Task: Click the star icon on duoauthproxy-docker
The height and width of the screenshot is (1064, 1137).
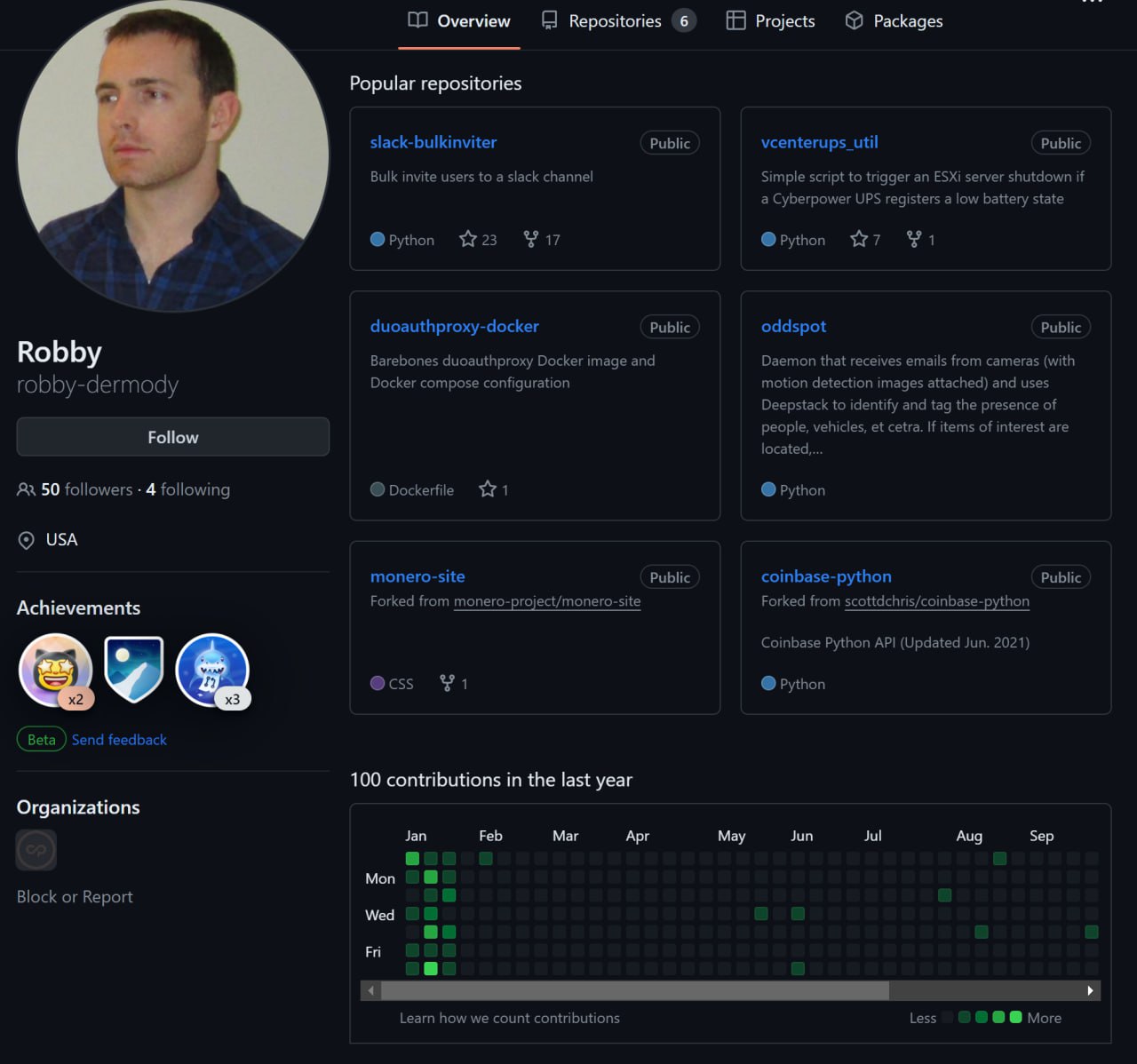Action: (x=488, y=488)
